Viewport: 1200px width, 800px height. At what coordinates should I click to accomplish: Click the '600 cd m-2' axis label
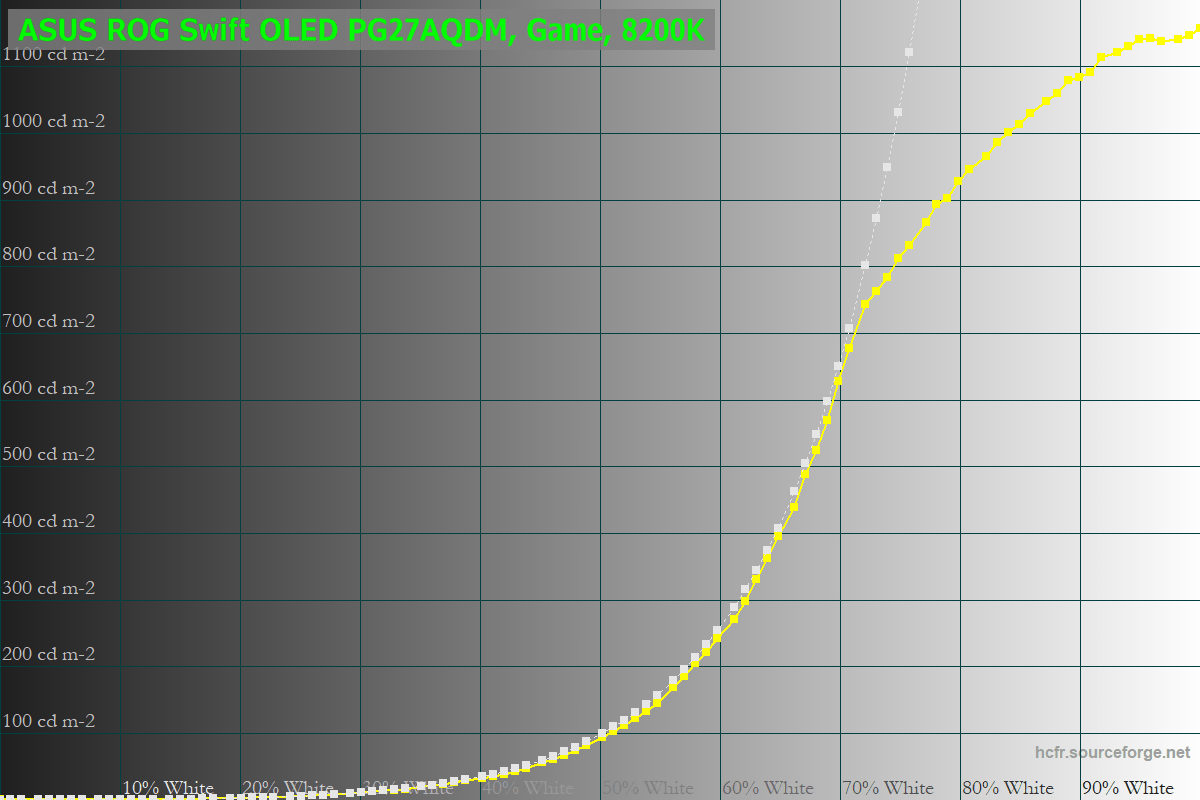click(49, 388)
